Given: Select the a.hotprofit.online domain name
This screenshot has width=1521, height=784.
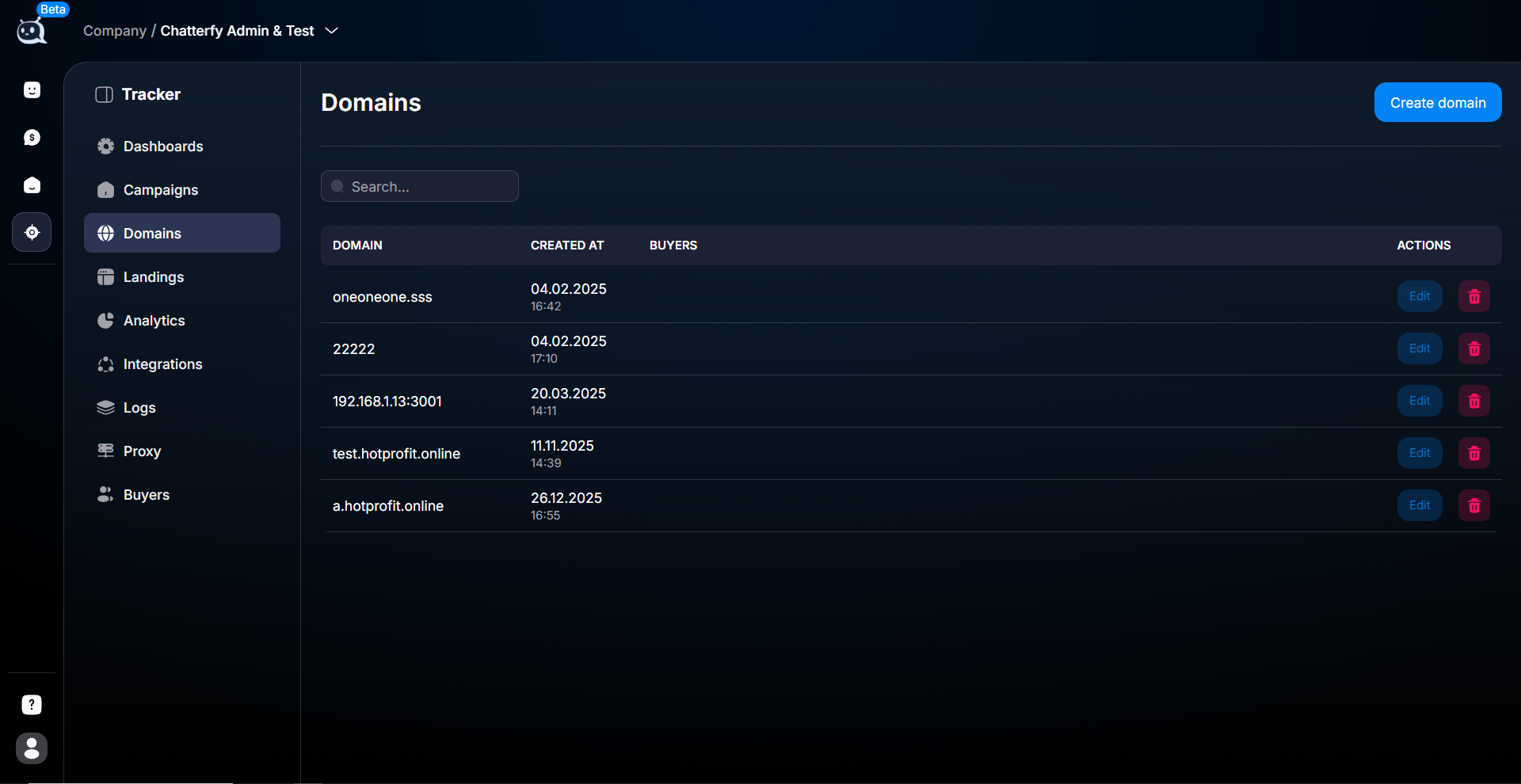Looking at the screenshot, I should pyautogui.click(x=388, y=506).
